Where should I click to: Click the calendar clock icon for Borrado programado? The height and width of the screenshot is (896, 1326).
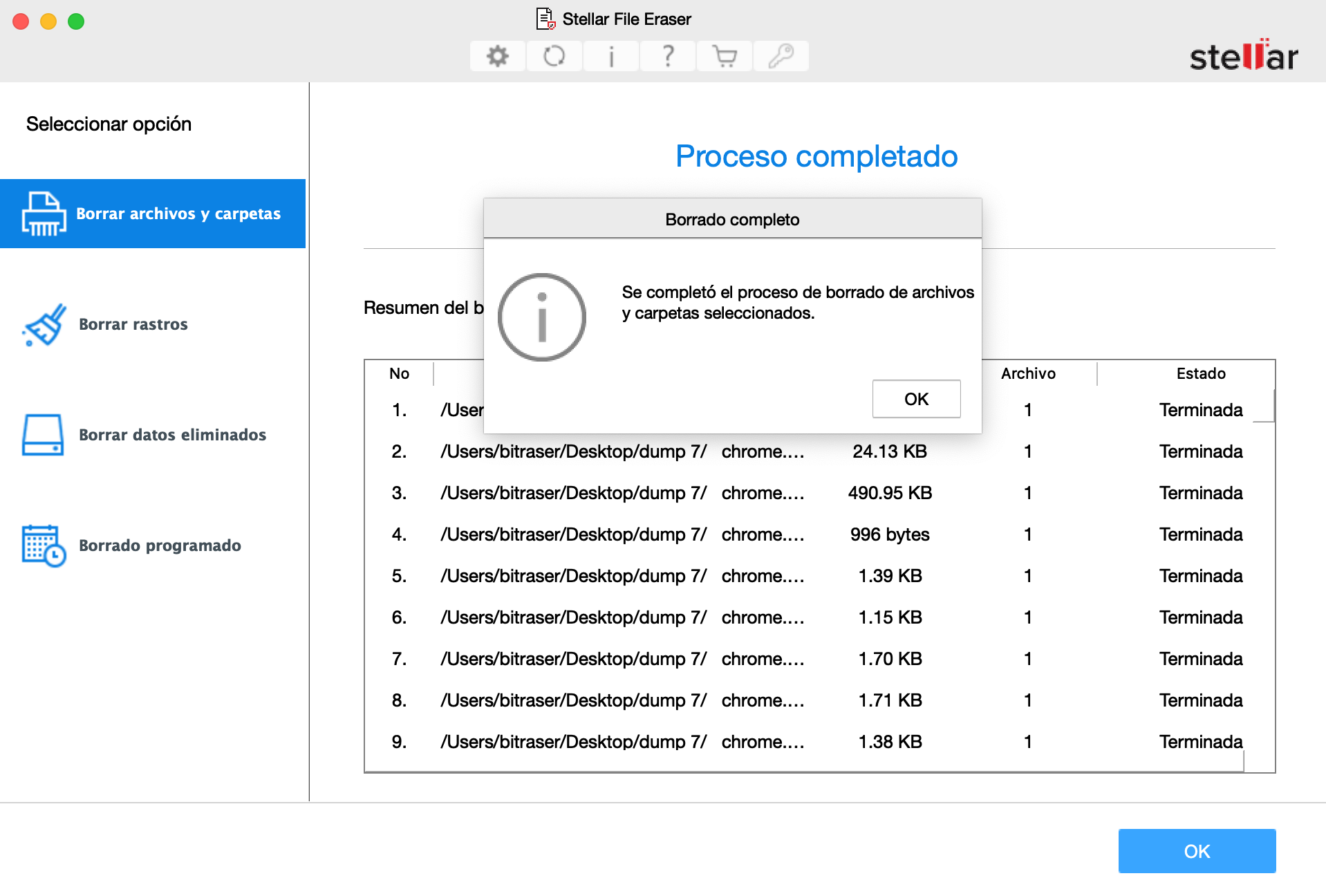click(44, 545)
